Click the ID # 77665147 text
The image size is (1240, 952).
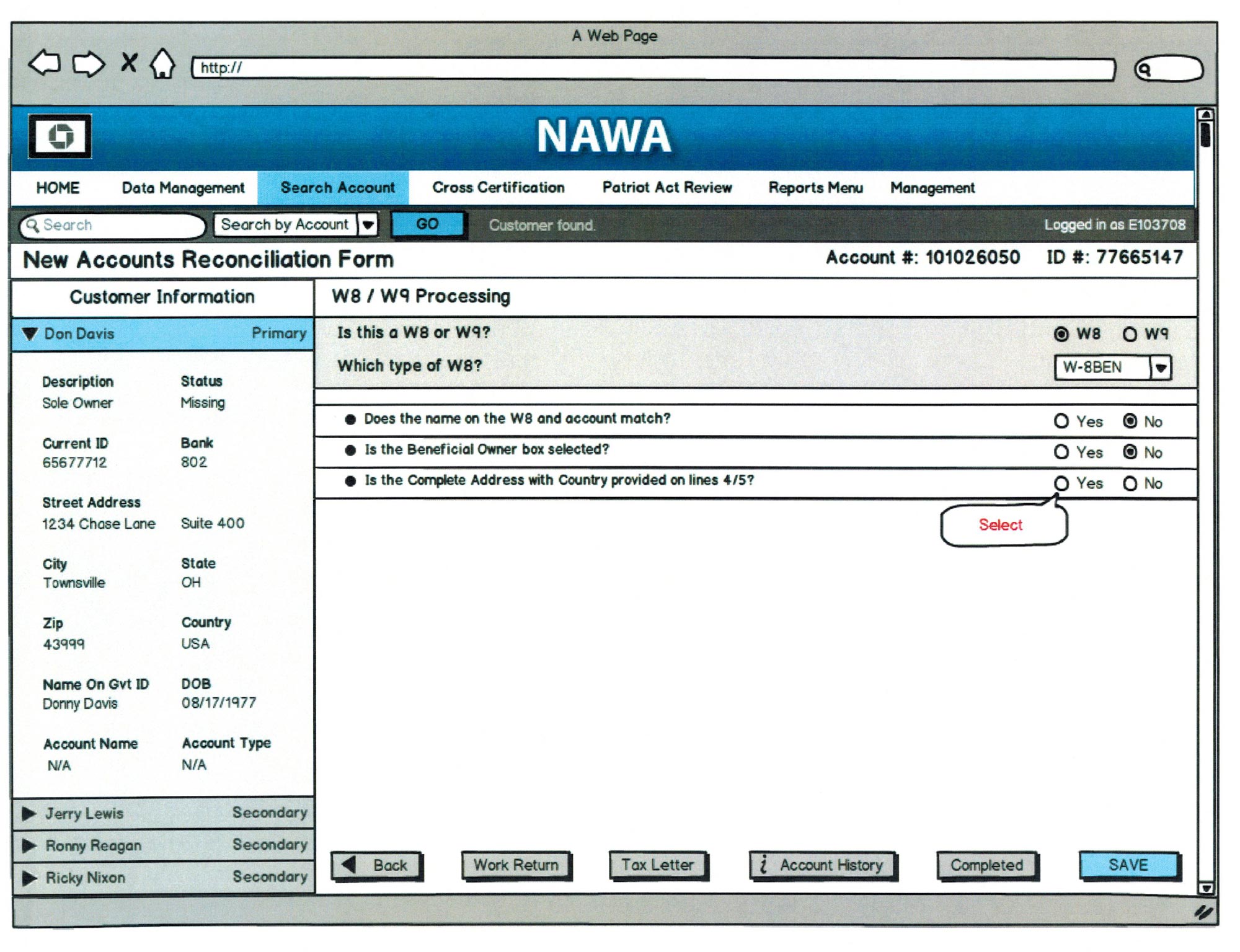click(x=1114, y=257)
